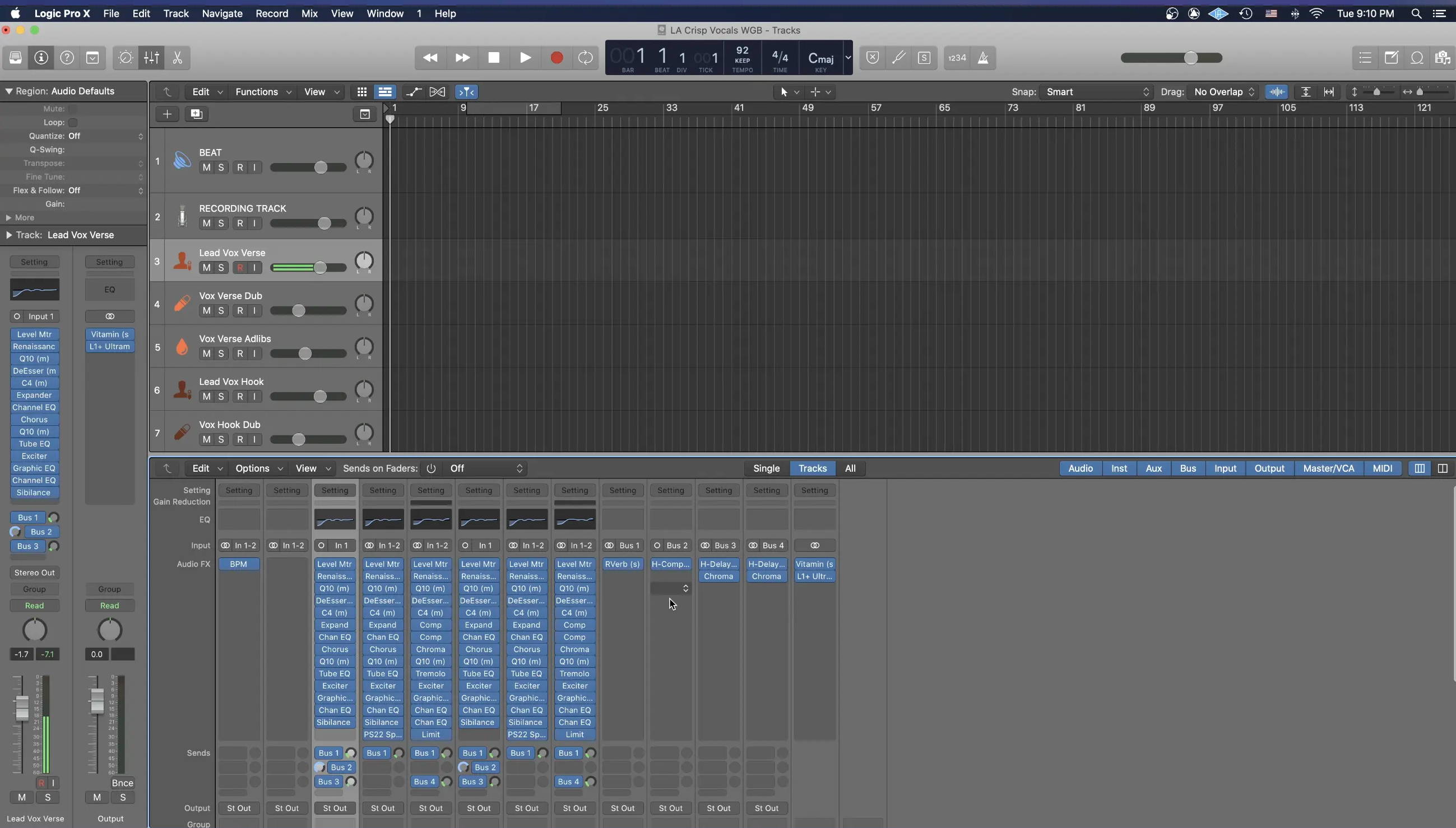
Task: Click the EQ thumbnail in the inspector strip
Action: point(34,290)
